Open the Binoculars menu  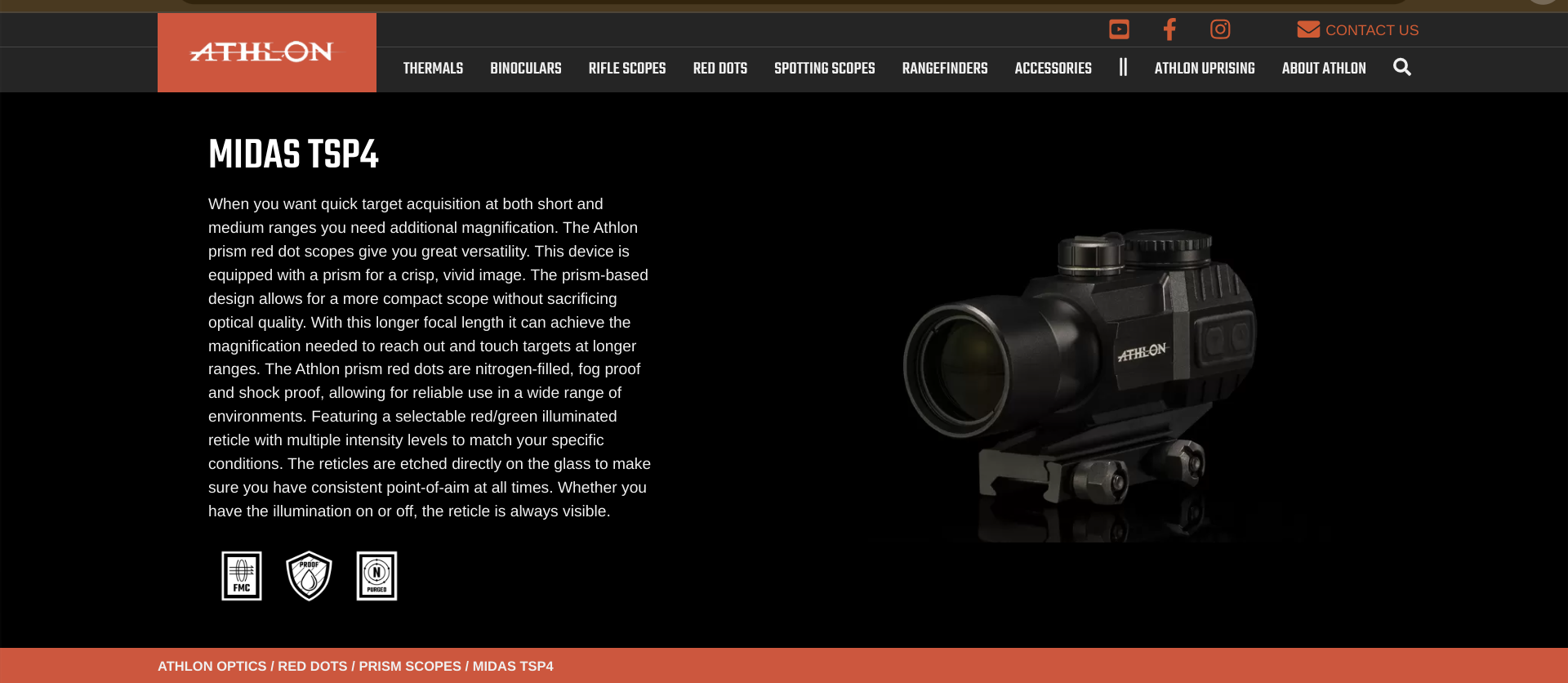[x=526, y=69]
